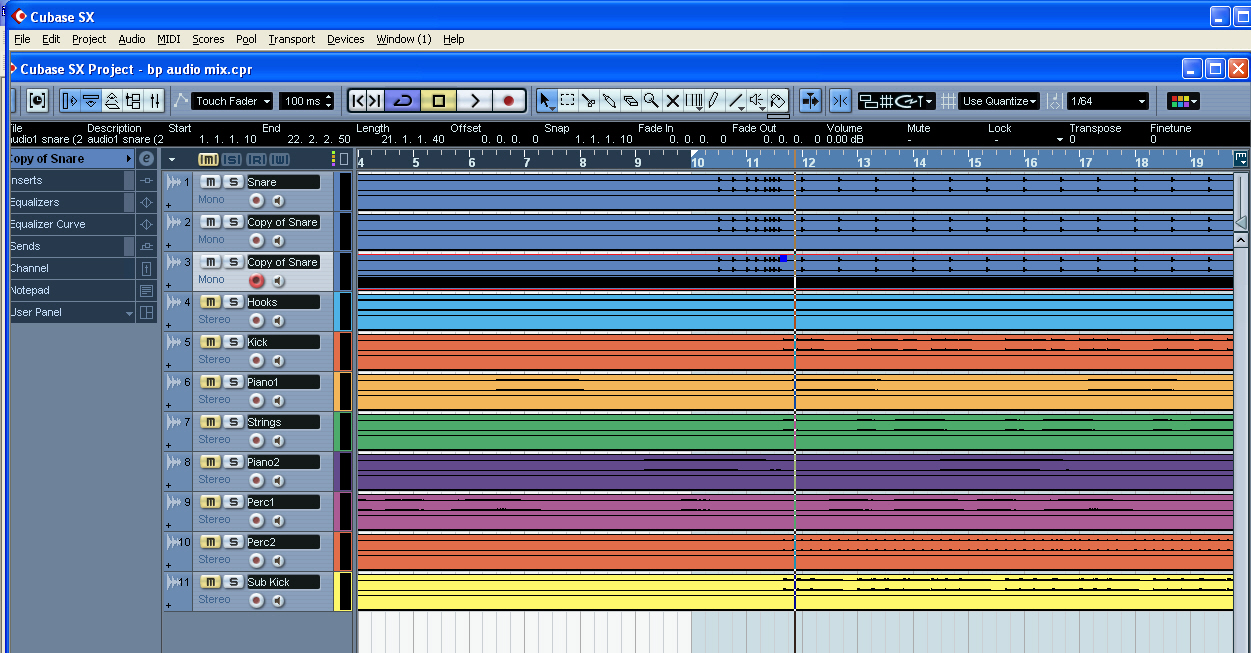Toggle Snap on/off button

pyautogui.click(x=840, y=101)
